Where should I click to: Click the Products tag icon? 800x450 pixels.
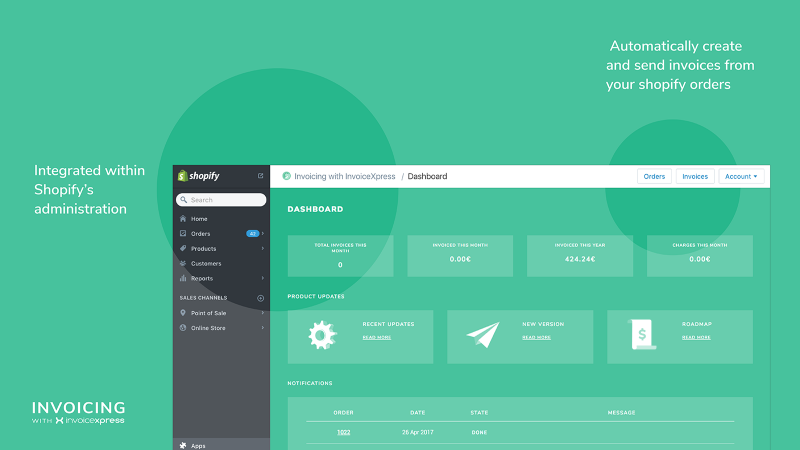[183, 248]
